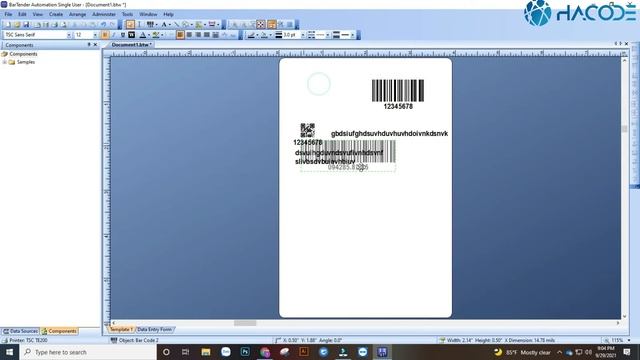Open the Edit menu

[22, 14]
